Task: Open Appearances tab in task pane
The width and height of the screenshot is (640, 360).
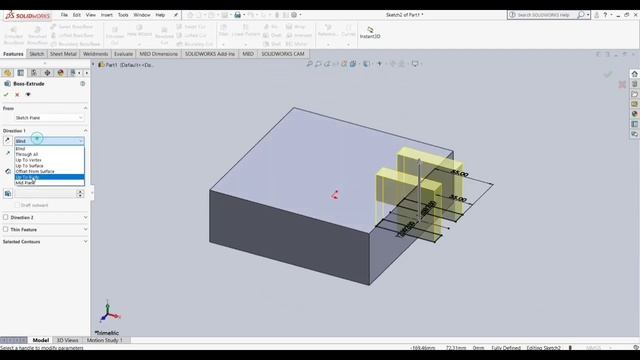Action: click(634, 114)
